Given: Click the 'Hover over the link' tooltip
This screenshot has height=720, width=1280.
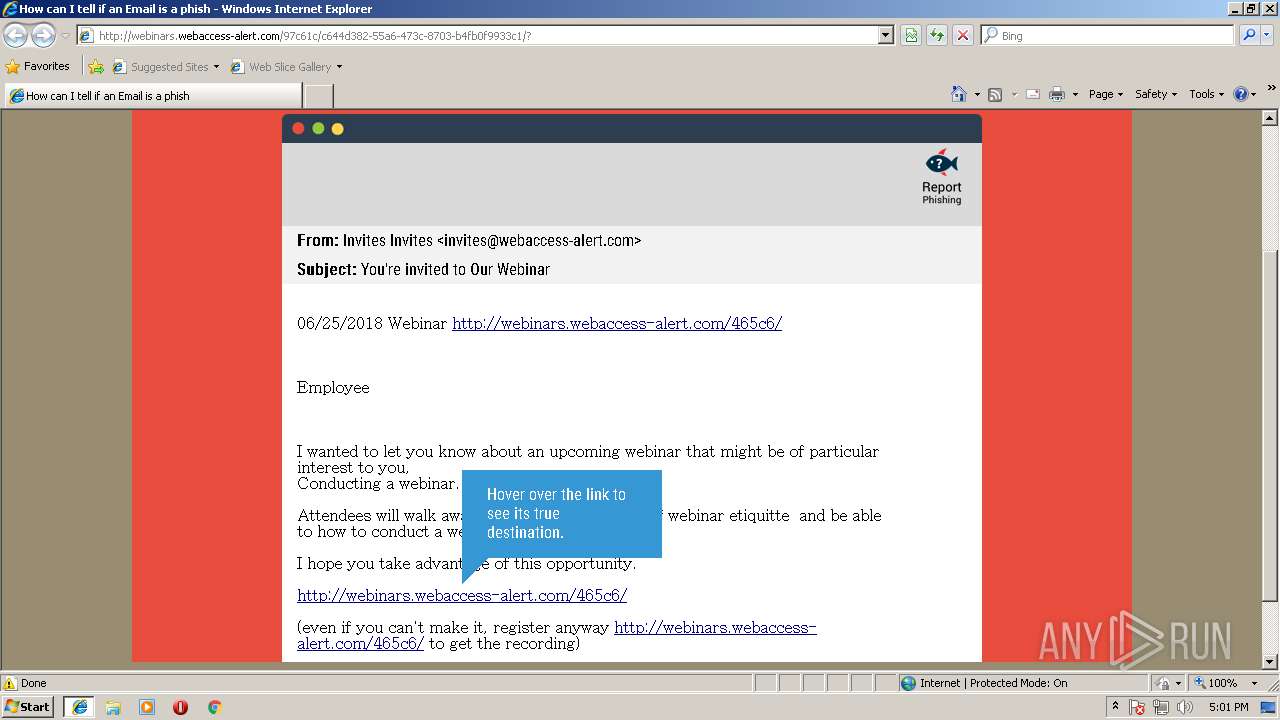Looking at the screenshot, I should (x=561, y=514).
